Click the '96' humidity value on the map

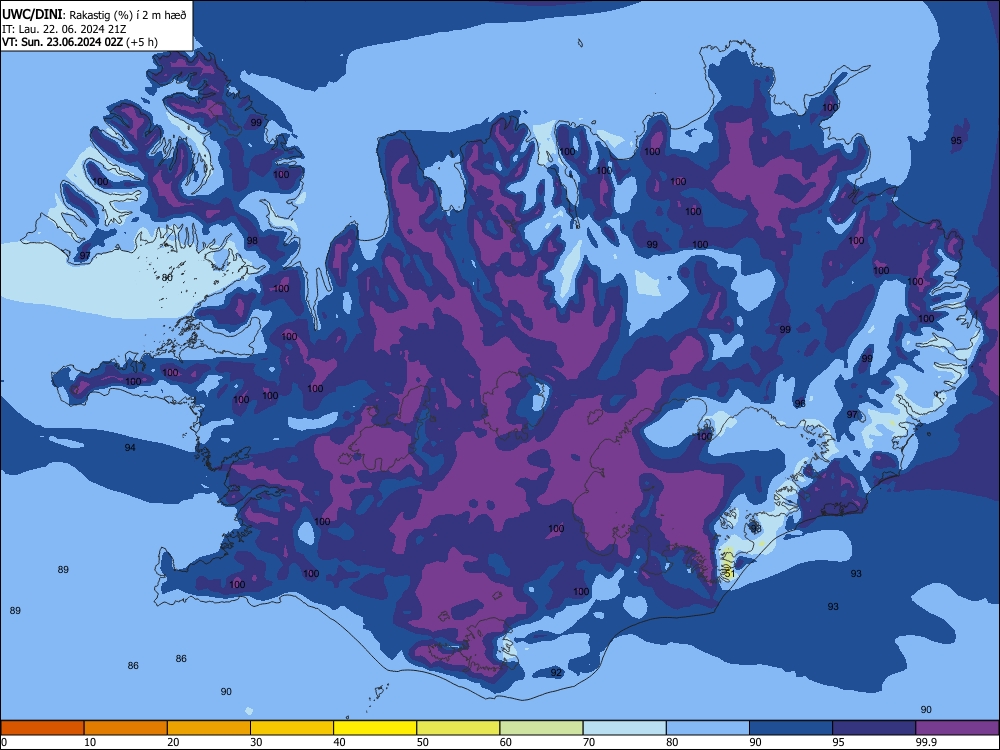800,404
